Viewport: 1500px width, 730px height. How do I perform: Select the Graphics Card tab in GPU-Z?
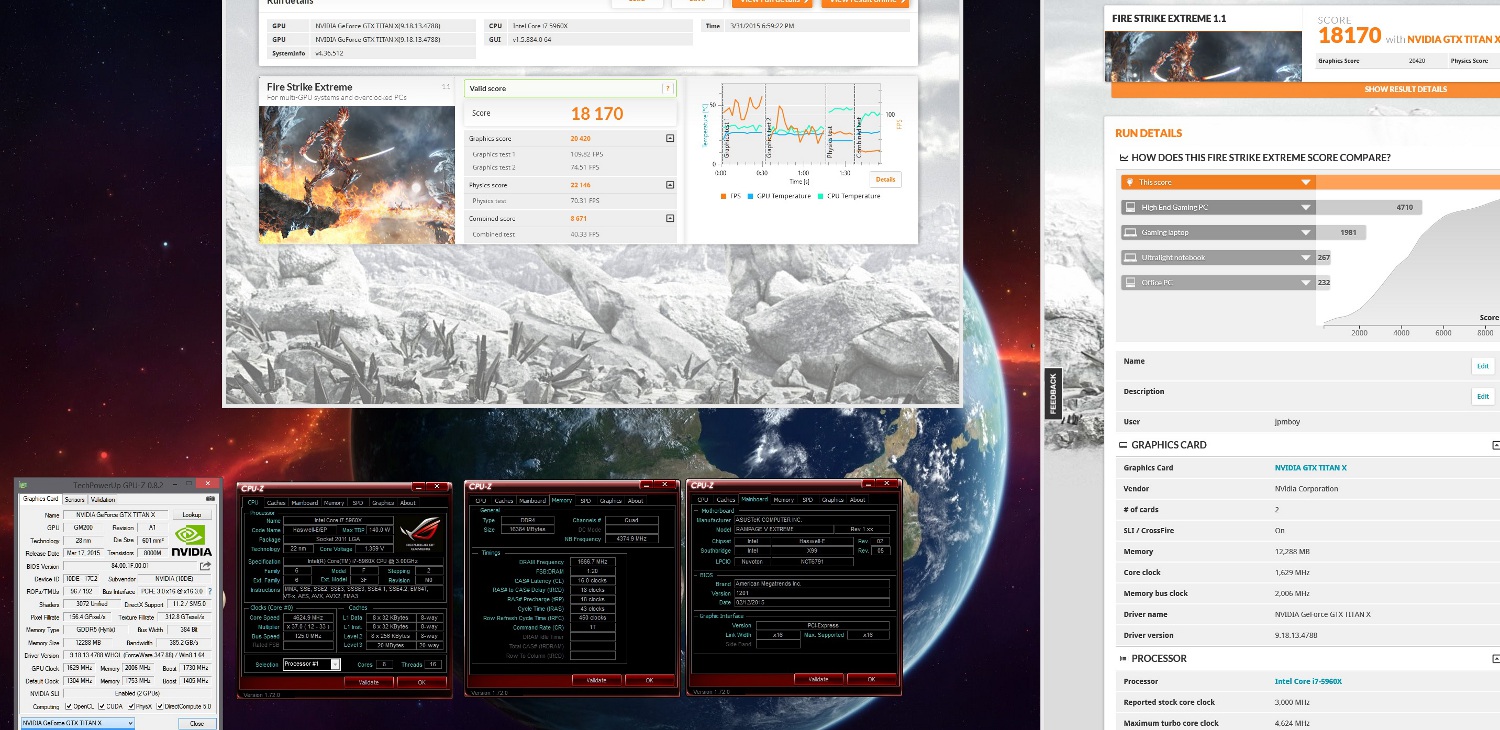40,498
